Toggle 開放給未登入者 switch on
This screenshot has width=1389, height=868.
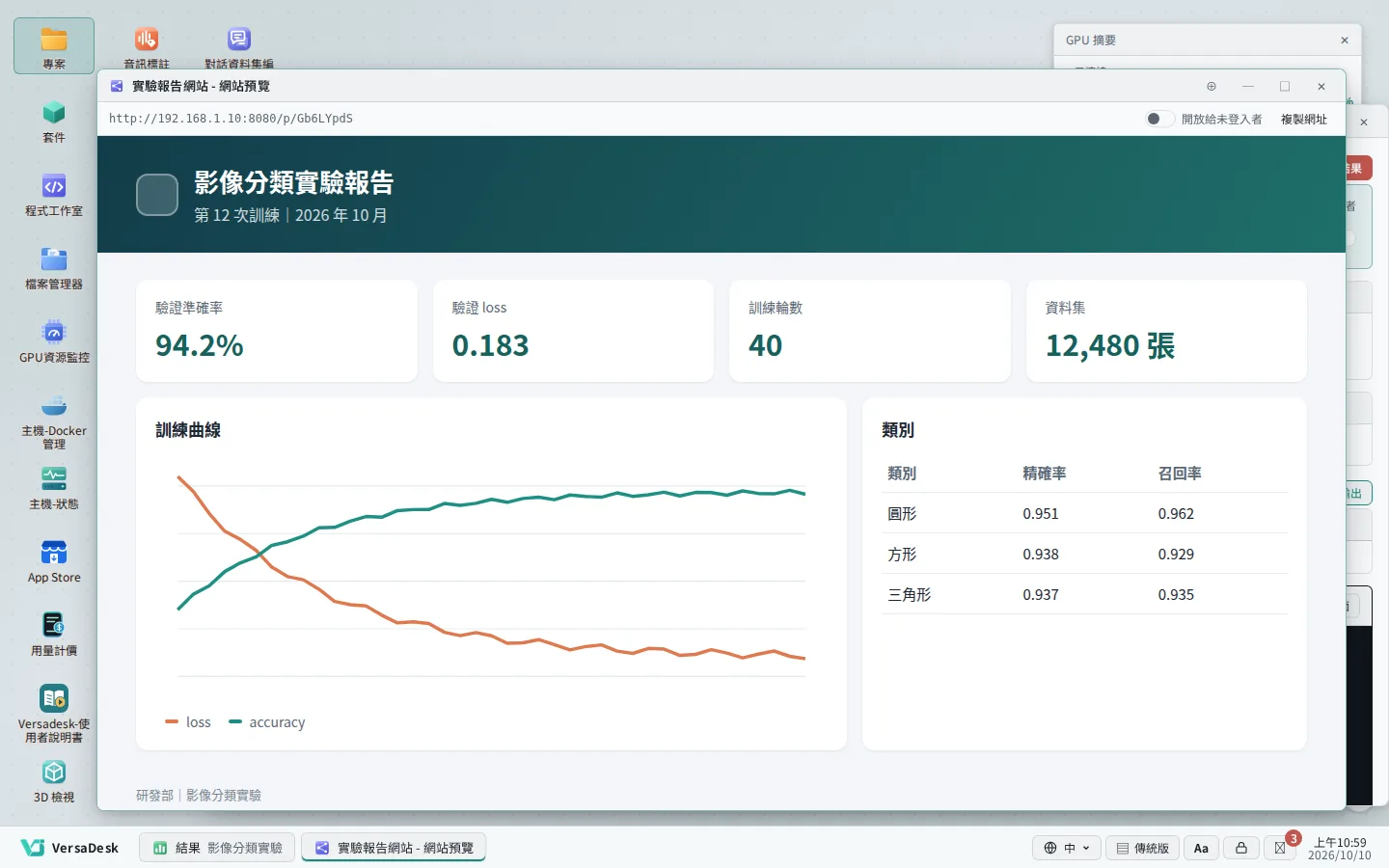pos(1159,119)
